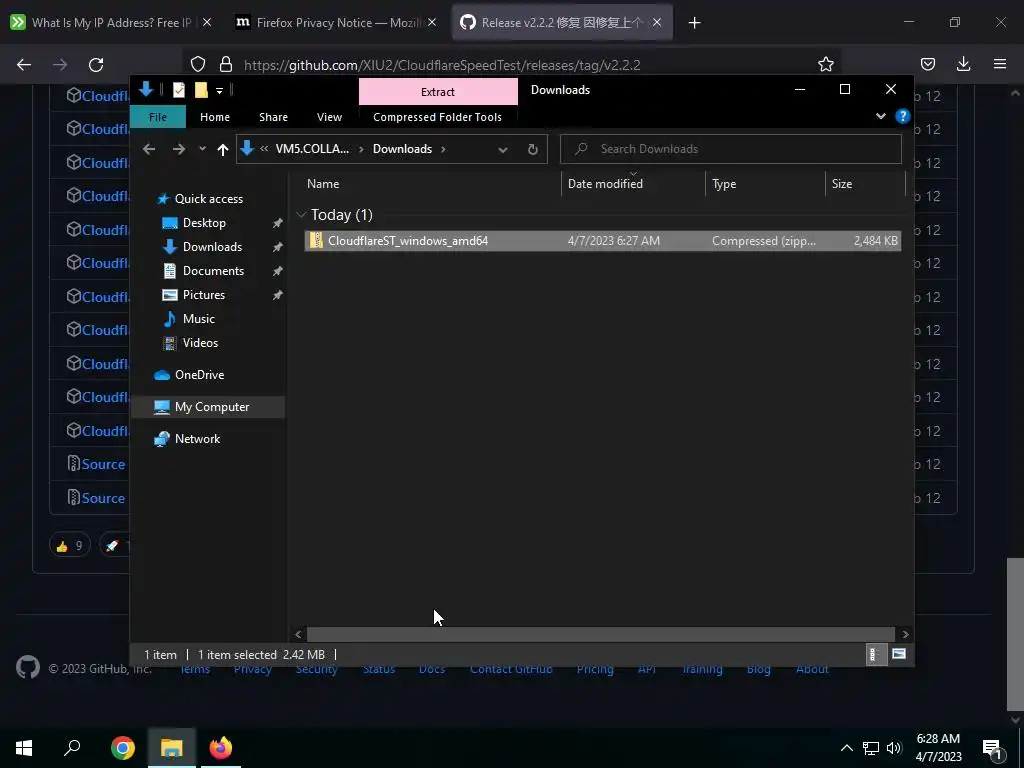The width and height of the screenshot is (1024, 768).
Task: Click the VM5.COLLA... breadcrumb segment
Action: coord(312,149)
